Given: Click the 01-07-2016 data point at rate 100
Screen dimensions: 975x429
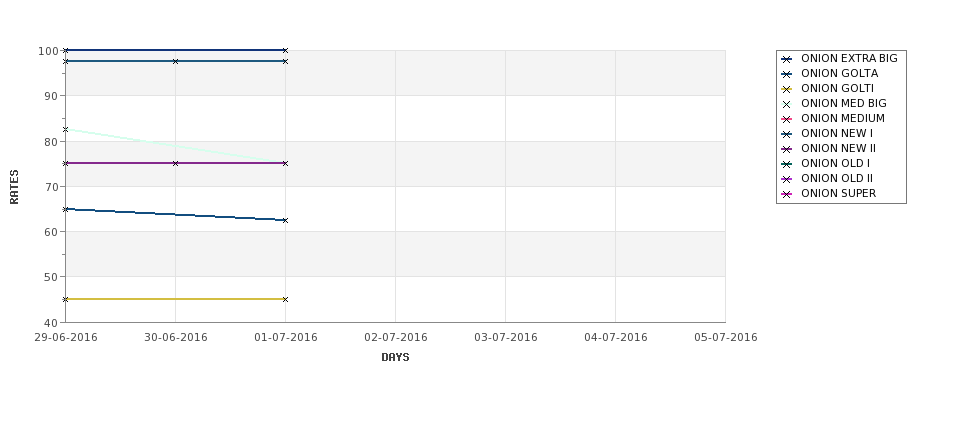Looking at the screenshot, I should [x=285, y=50].
